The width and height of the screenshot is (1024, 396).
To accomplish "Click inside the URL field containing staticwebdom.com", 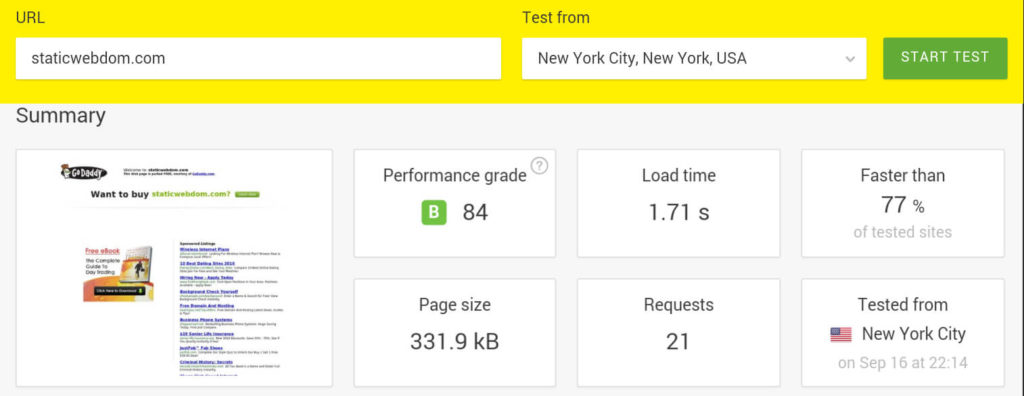I will click(259, 58).
